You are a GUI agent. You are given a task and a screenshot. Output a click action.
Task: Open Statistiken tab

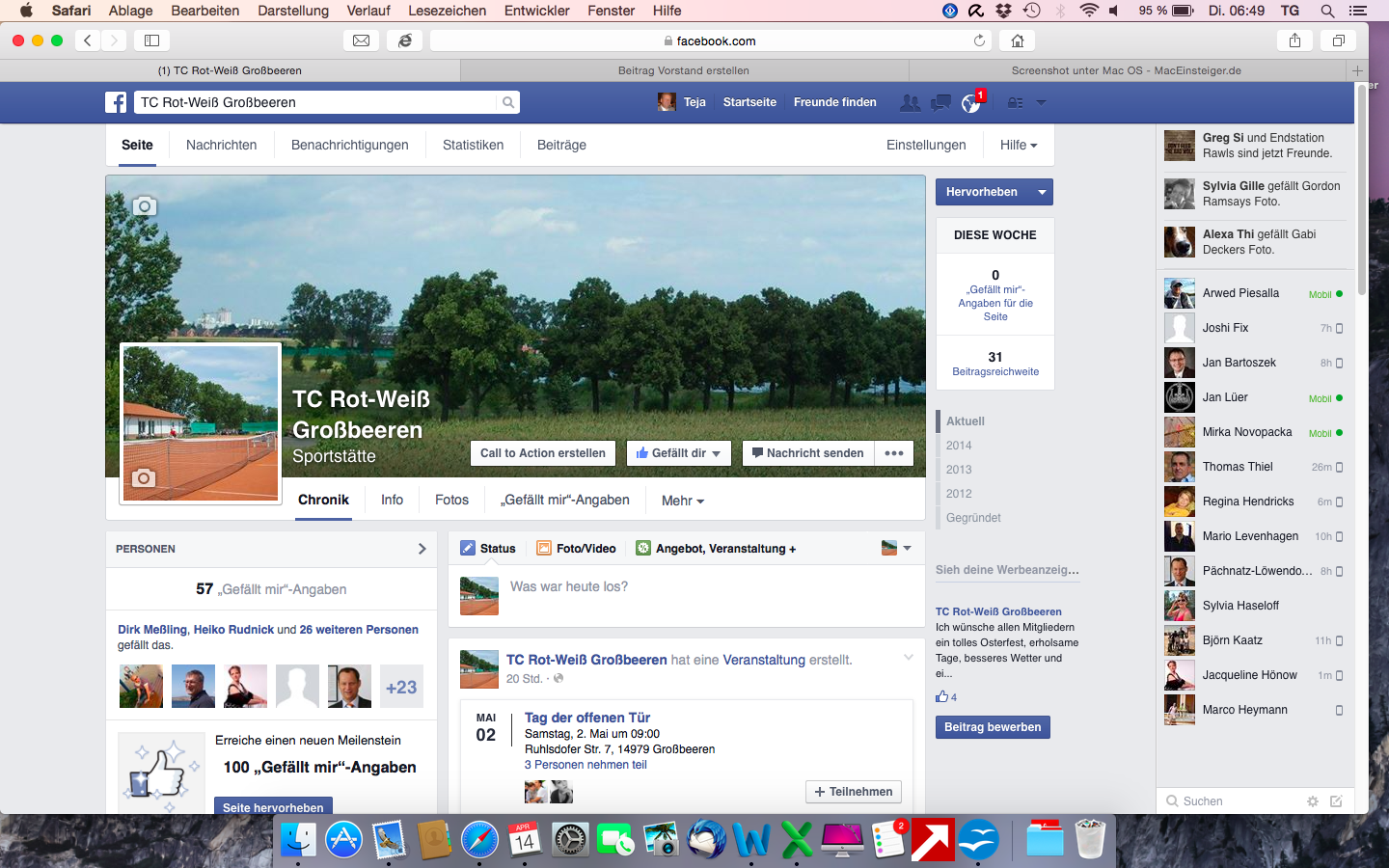pos(473,145)
